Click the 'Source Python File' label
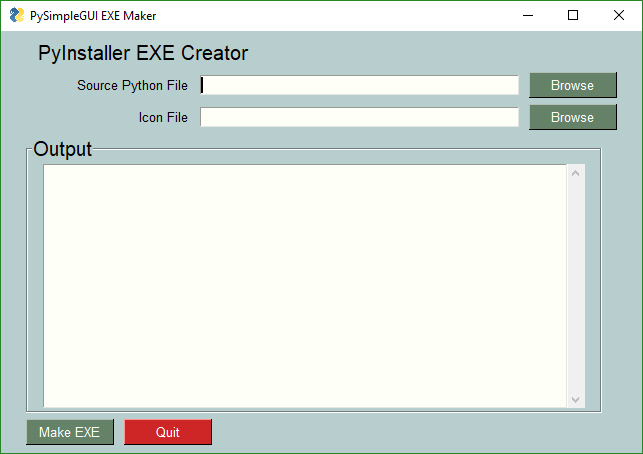The image size is (643, 454). click(132, 85)
